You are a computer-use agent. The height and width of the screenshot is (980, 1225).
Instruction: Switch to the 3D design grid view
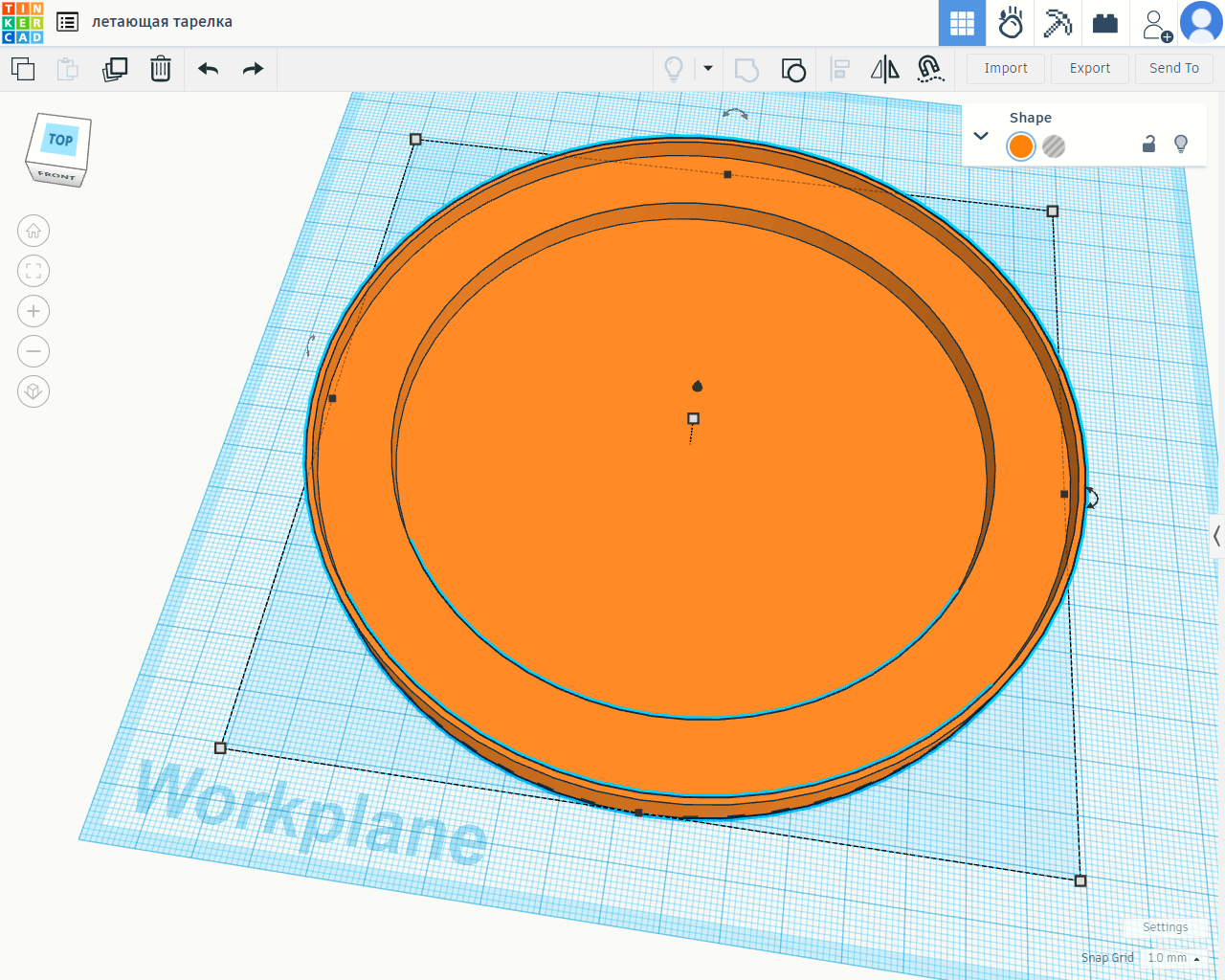(x=962, y=23)
